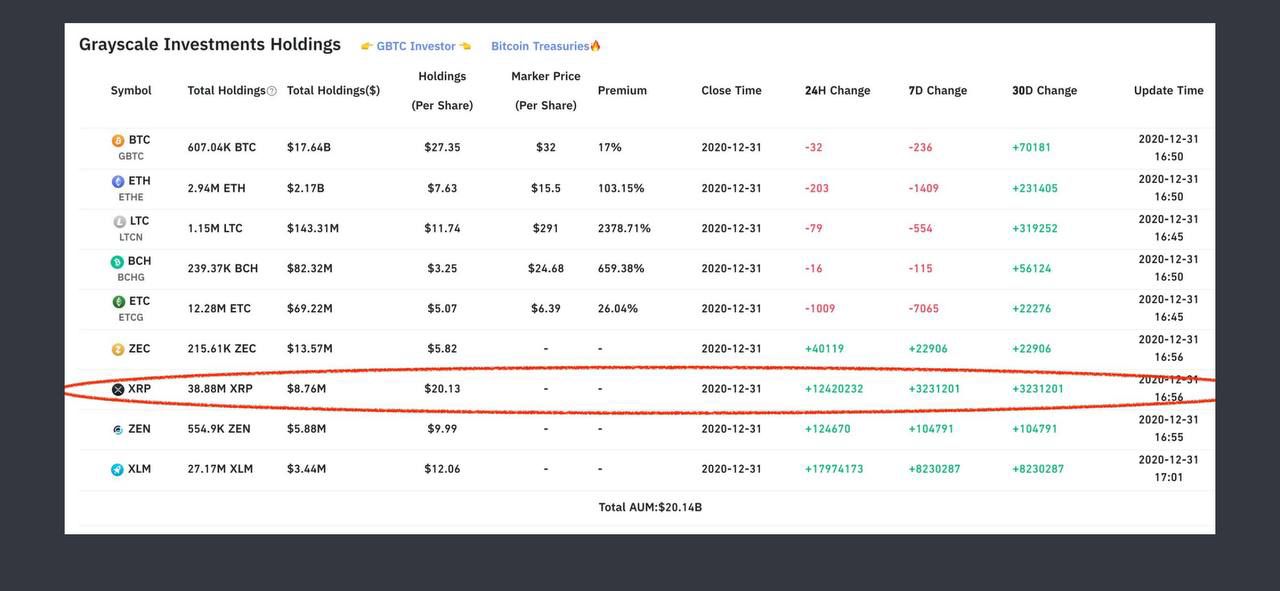
Task: Click the Premium column header
Action: point(622,90)
